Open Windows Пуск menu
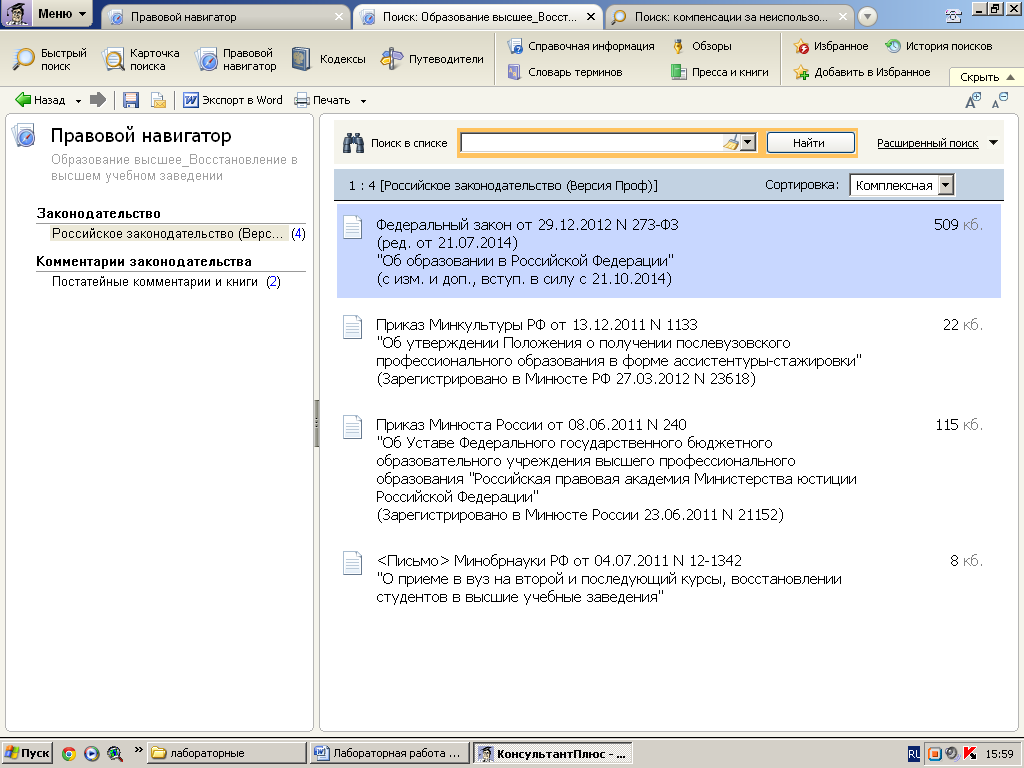1024x768 pixels. 27,753
